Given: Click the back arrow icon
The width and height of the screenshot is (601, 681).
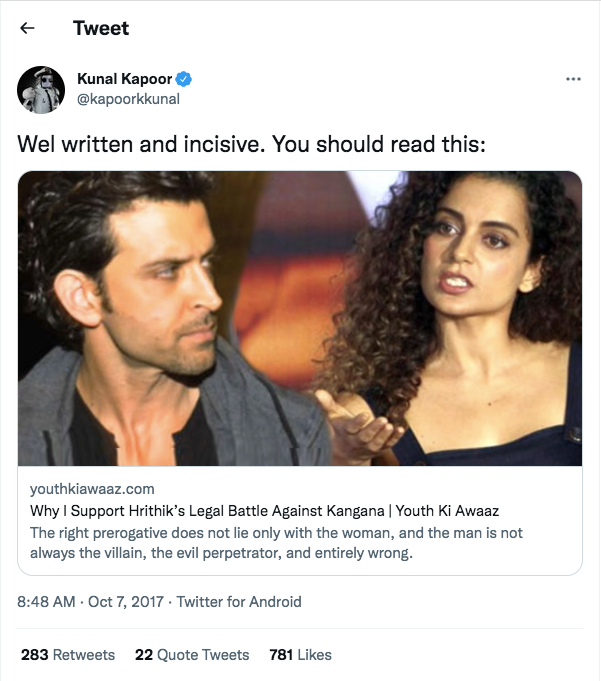Looking at the screenshot, I should point(27,28).
